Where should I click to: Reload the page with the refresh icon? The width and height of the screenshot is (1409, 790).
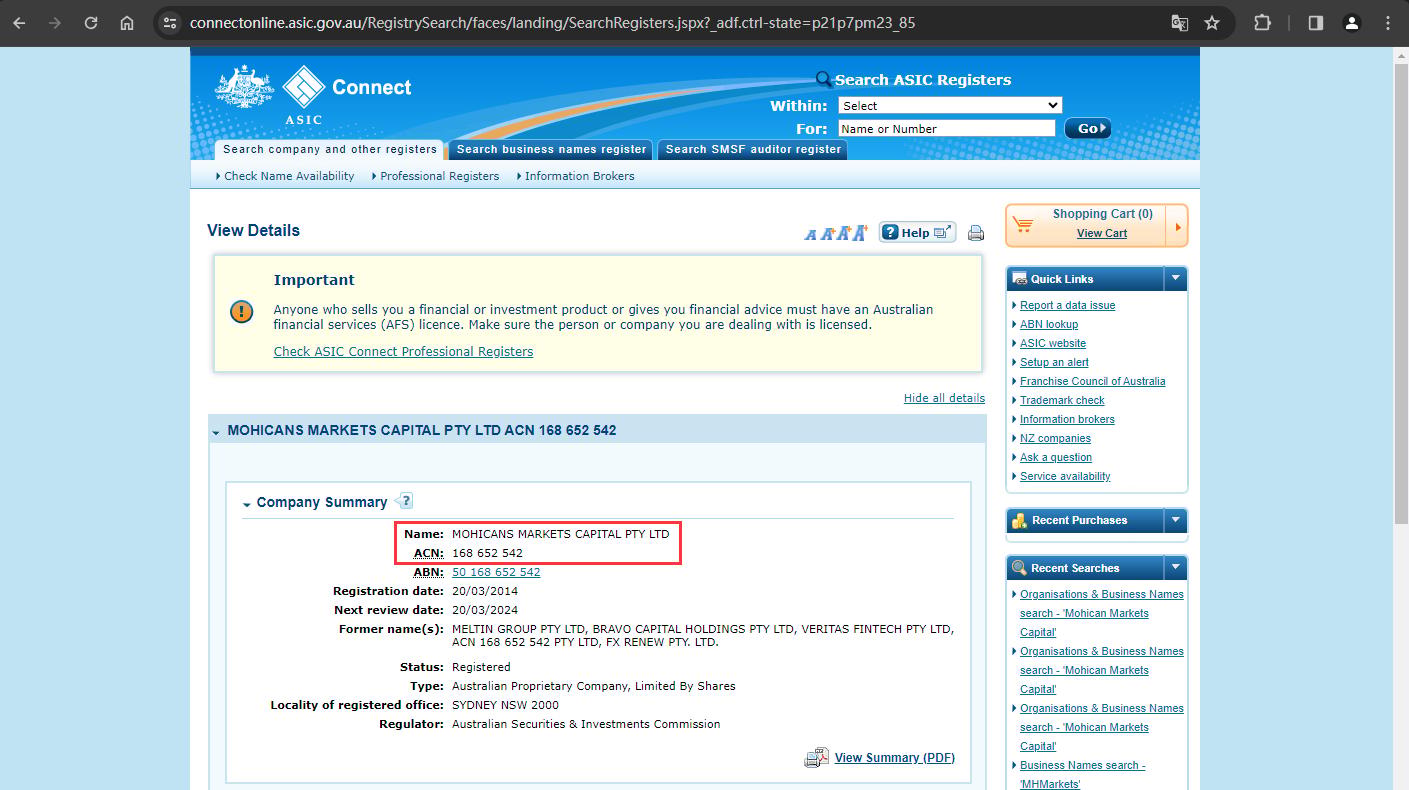(91, 23)
